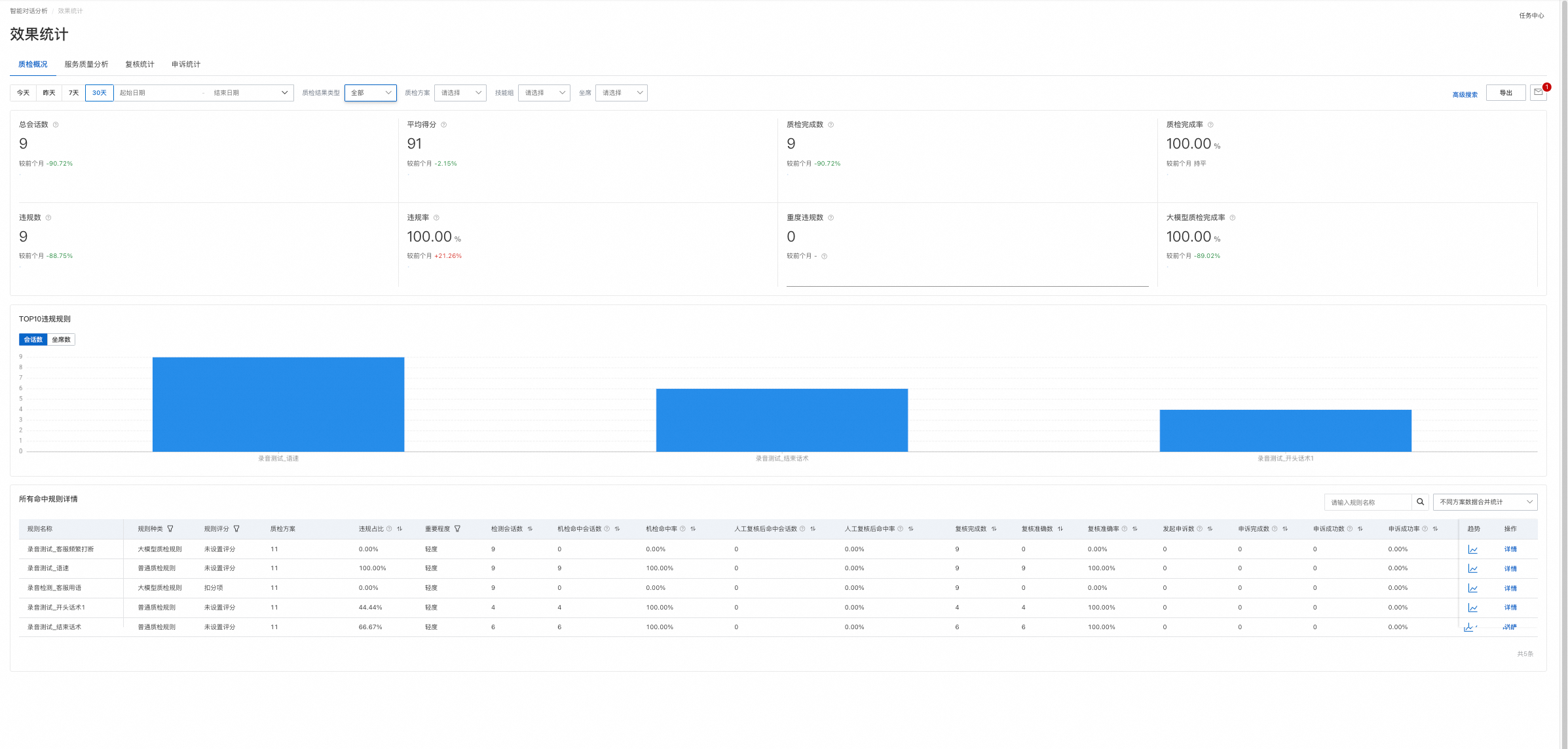1568x749 pixels.
Task: Click the help icon next to 质检完成率
Action: pos(1210,125)
